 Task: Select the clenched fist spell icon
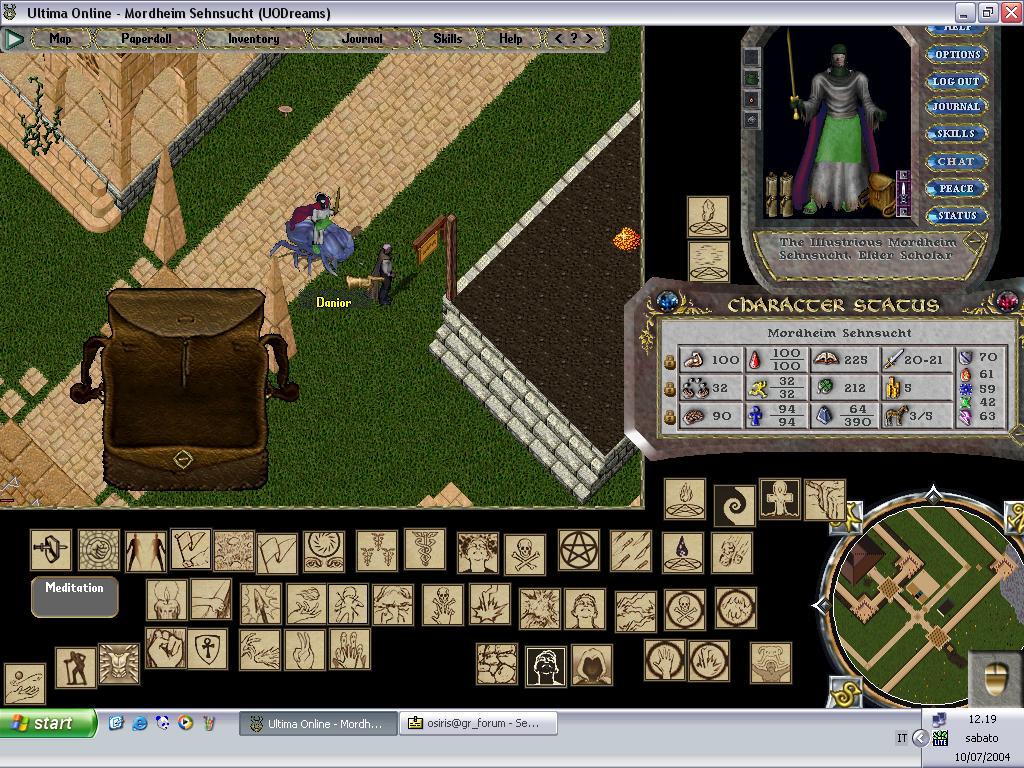coord(165,648)
